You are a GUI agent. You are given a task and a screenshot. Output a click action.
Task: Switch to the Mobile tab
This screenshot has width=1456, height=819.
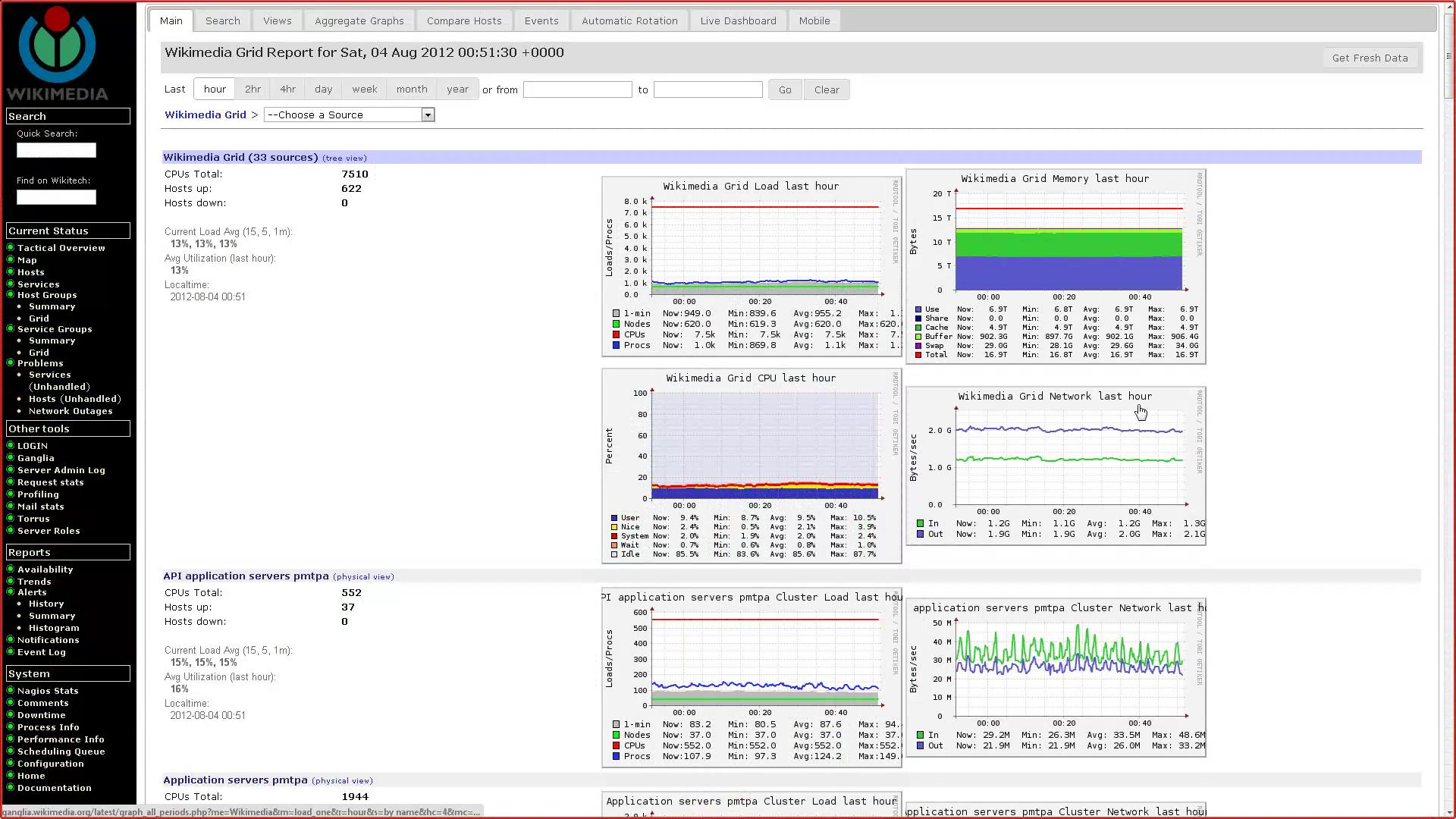coord(814,20)
